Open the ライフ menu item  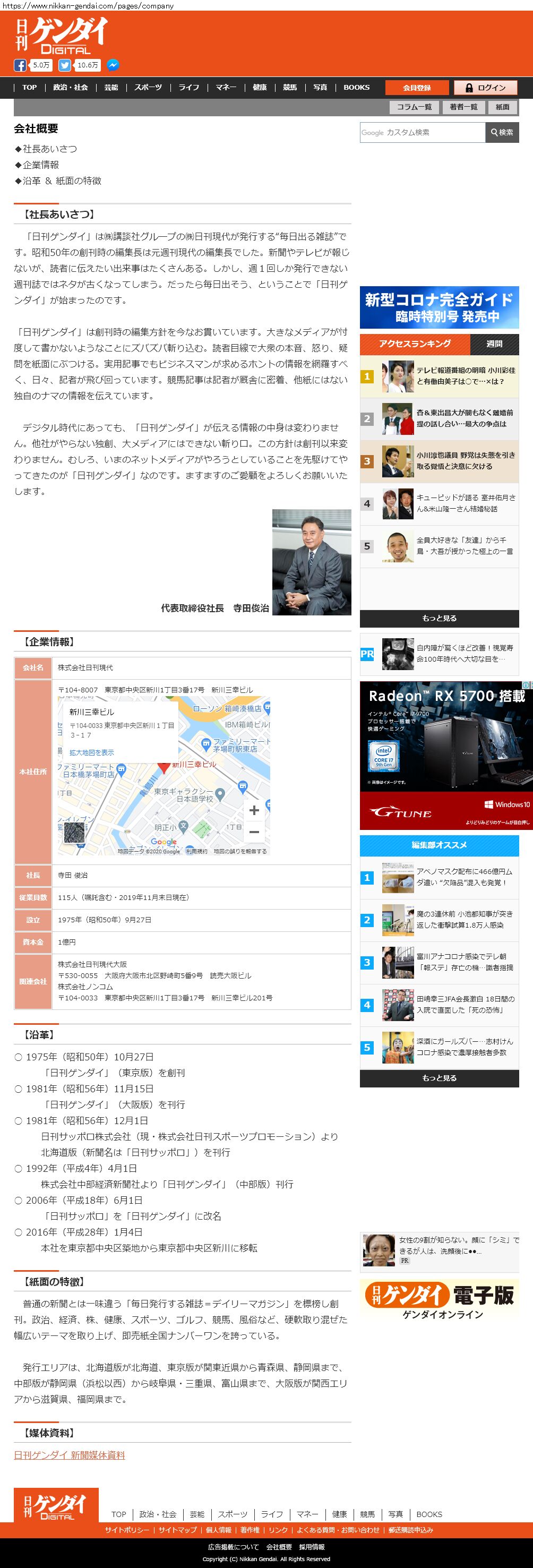188,88
